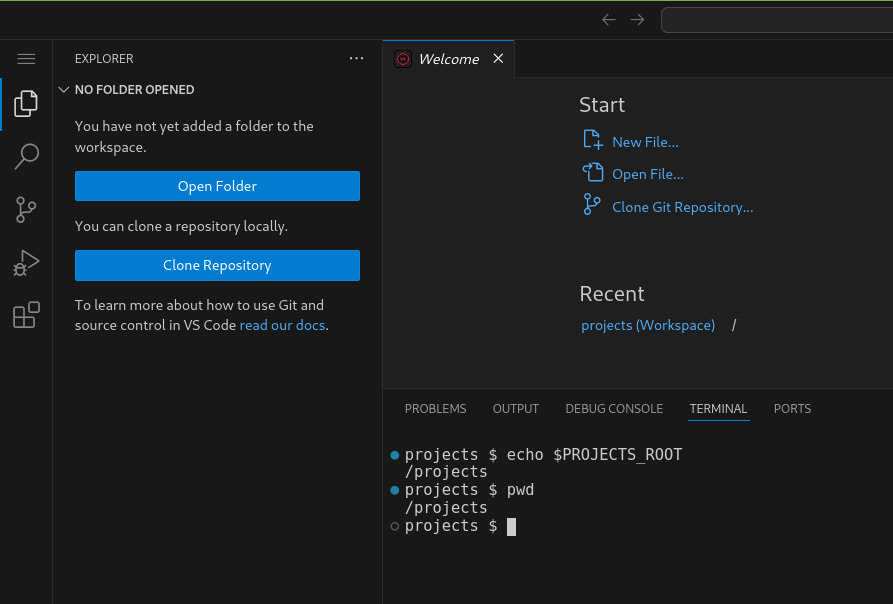Open Explorer's more actions ellipsis
893x604 pixels.
click(x=357, y=59)
